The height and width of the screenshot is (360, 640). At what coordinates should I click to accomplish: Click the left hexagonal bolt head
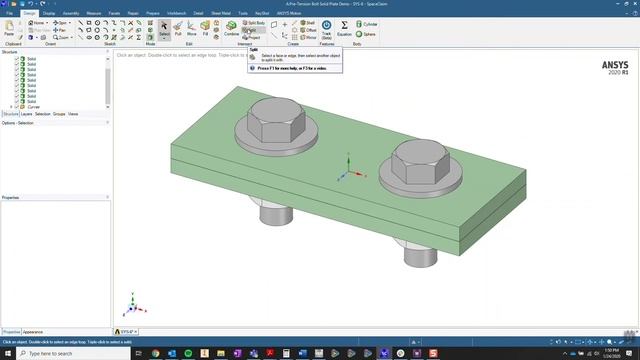(276, 119)
